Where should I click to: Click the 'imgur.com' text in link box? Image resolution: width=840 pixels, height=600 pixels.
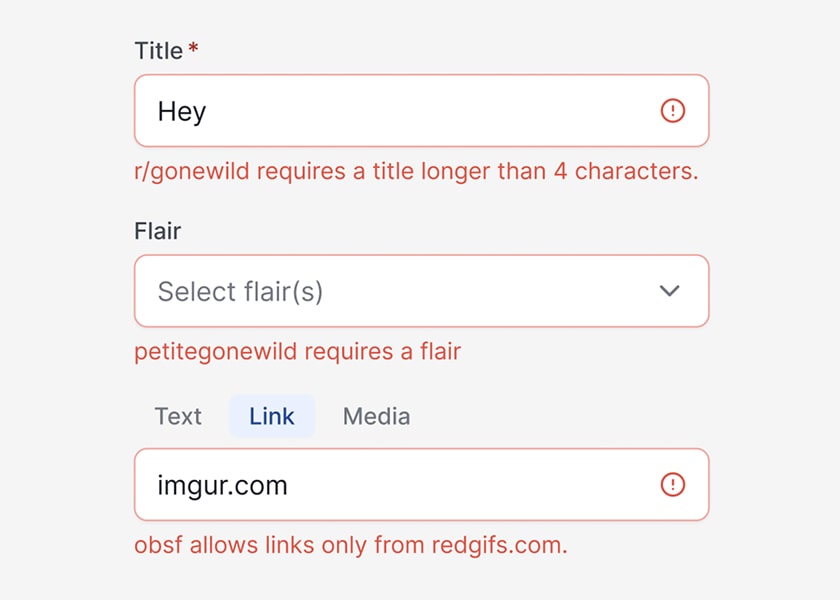(222, 486)
